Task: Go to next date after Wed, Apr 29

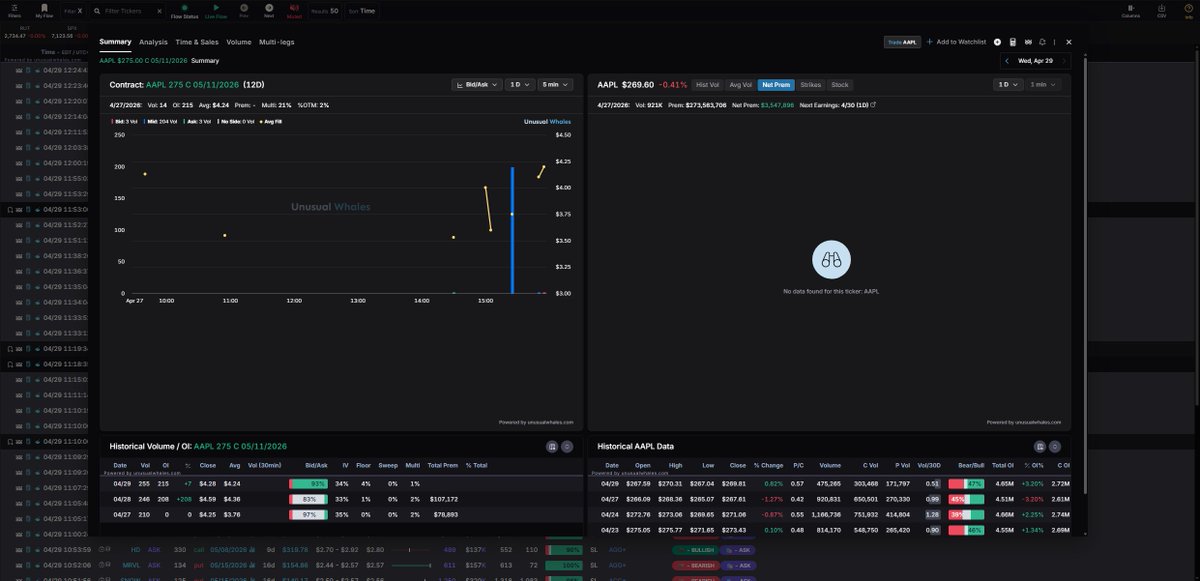Action: [x=1064, y=61]
